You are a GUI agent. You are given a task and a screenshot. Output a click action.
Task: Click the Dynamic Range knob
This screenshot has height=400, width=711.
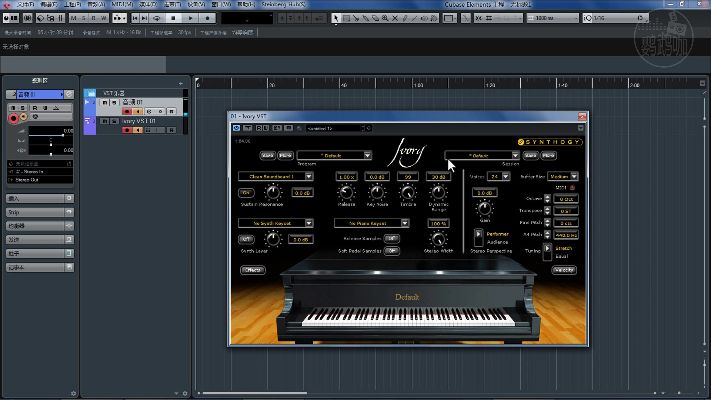coord(438,192)
